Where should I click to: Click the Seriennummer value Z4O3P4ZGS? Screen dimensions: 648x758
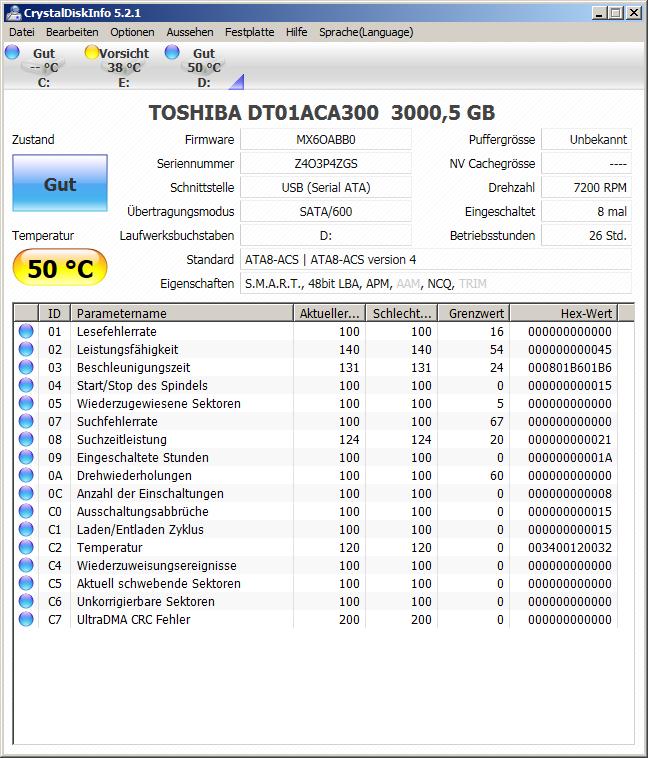click(326, 163)
